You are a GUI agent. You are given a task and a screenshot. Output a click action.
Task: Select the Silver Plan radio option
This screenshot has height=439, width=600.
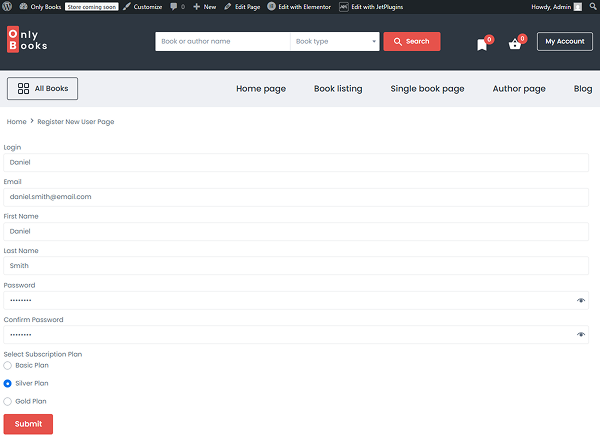click(7, 384)
